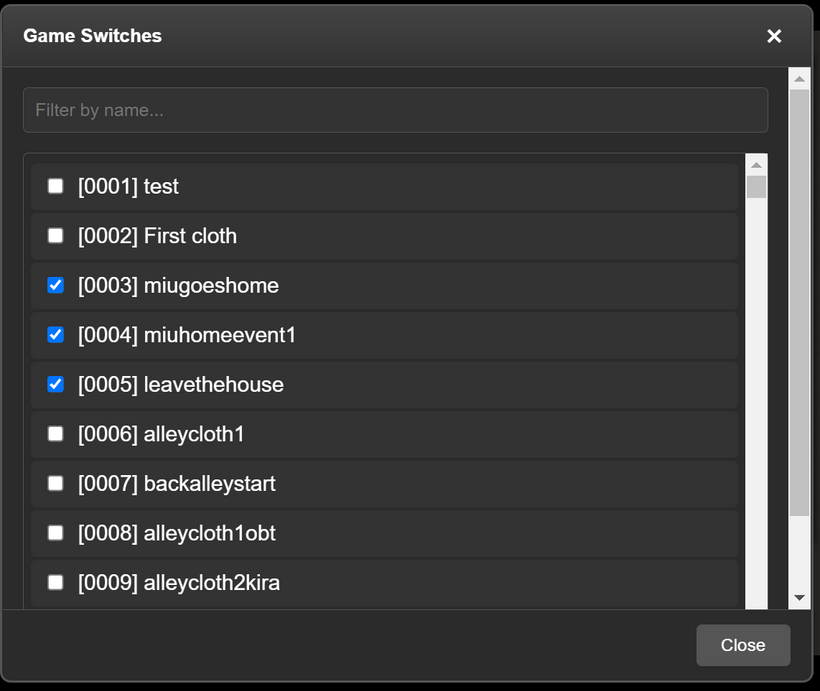Viewport: 820px width, 691px height.
Task: Close the Game Switches dialog with X
Action: pos(773,36)
